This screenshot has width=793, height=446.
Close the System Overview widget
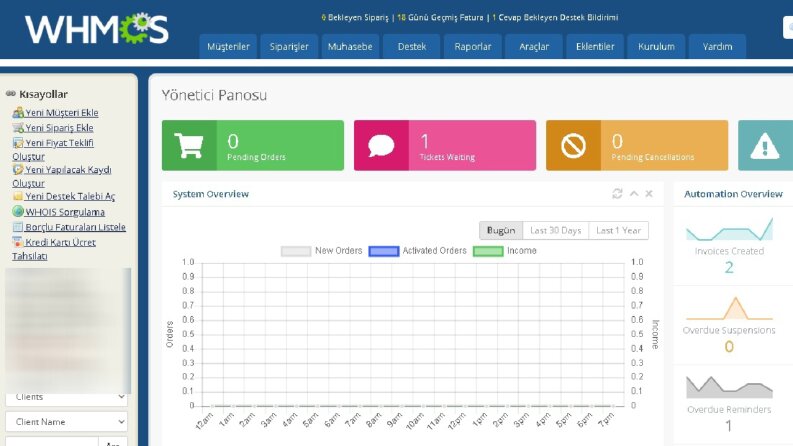coord(649,194)
